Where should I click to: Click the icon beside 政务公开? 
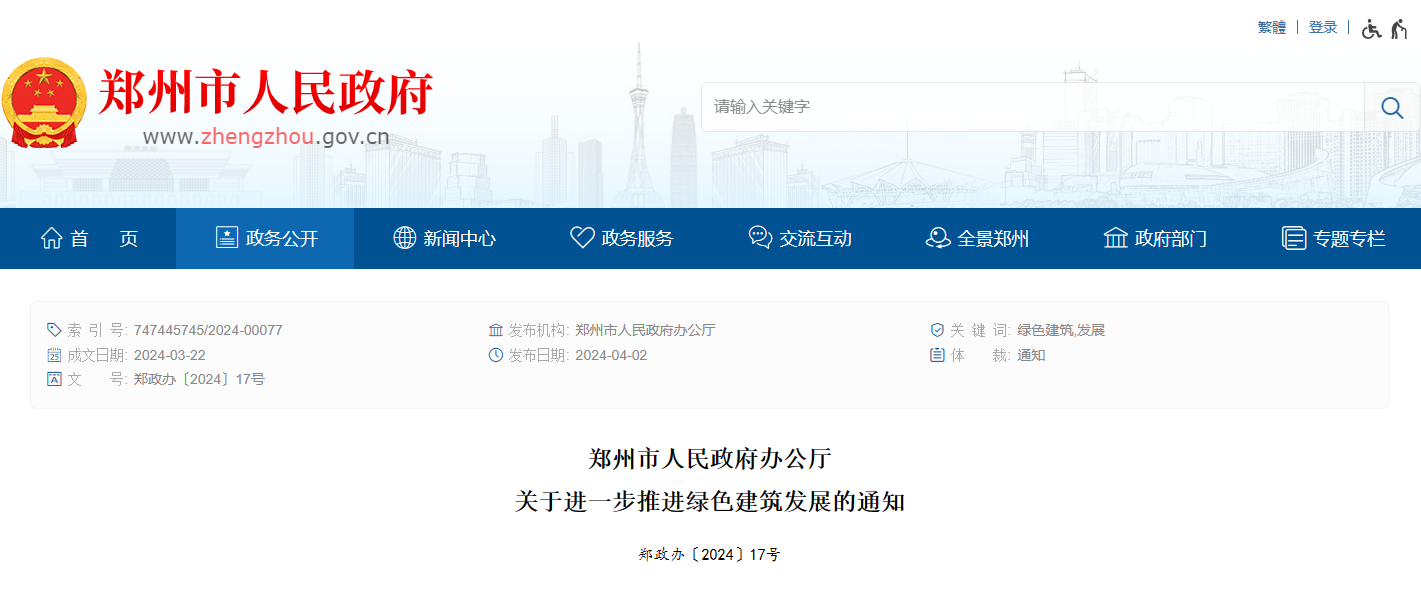coord(227,238)
